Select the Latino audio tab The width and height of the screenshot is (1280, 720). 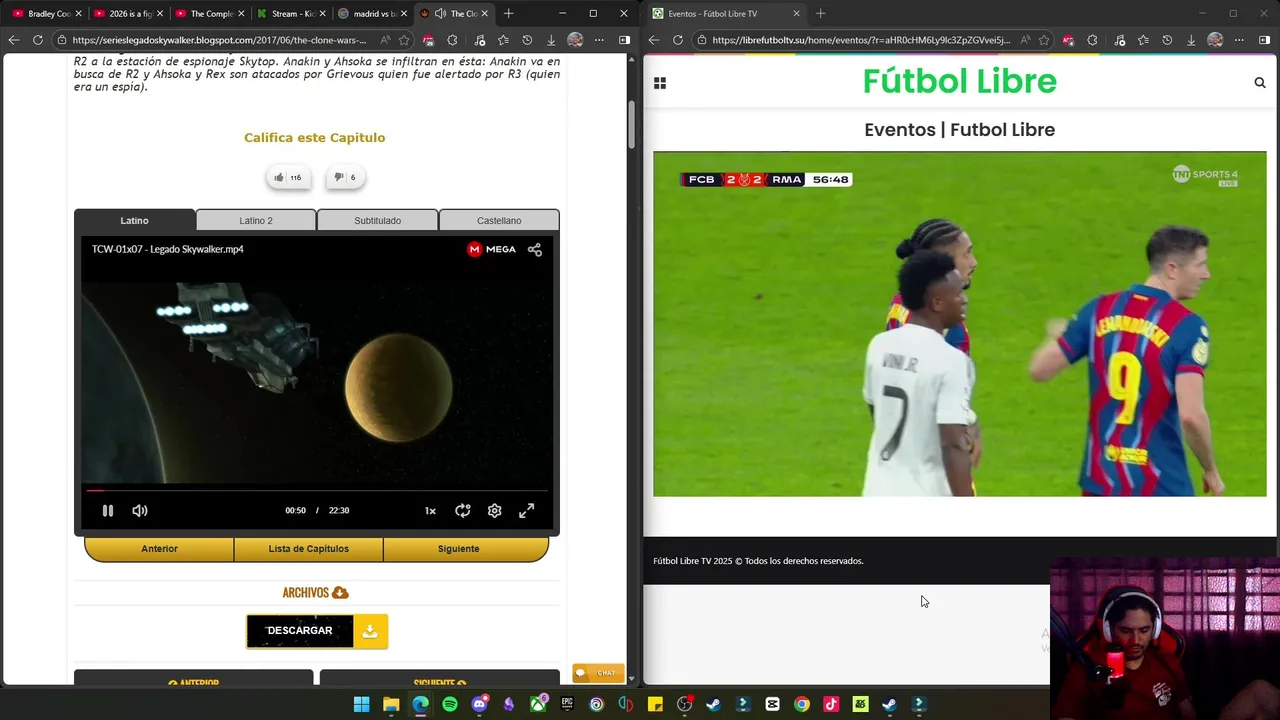[x=134, y=220]
